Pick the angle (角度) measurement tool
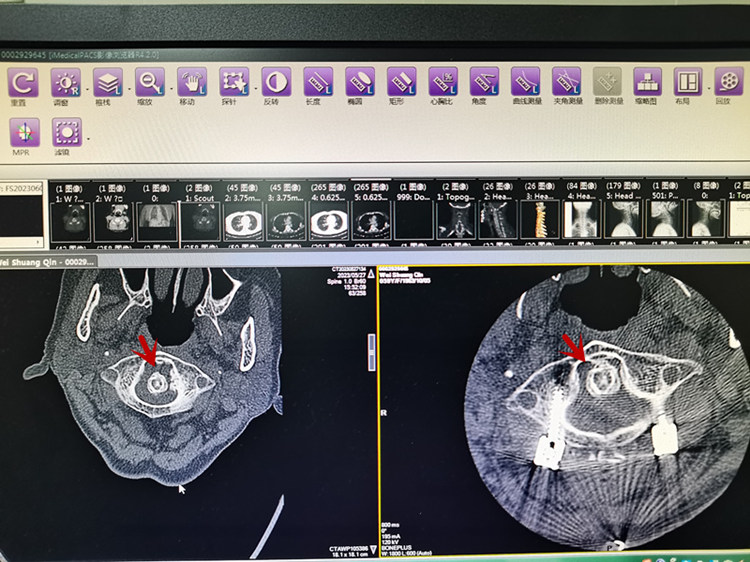The image size is (750, 562). [x=484, y=82]
